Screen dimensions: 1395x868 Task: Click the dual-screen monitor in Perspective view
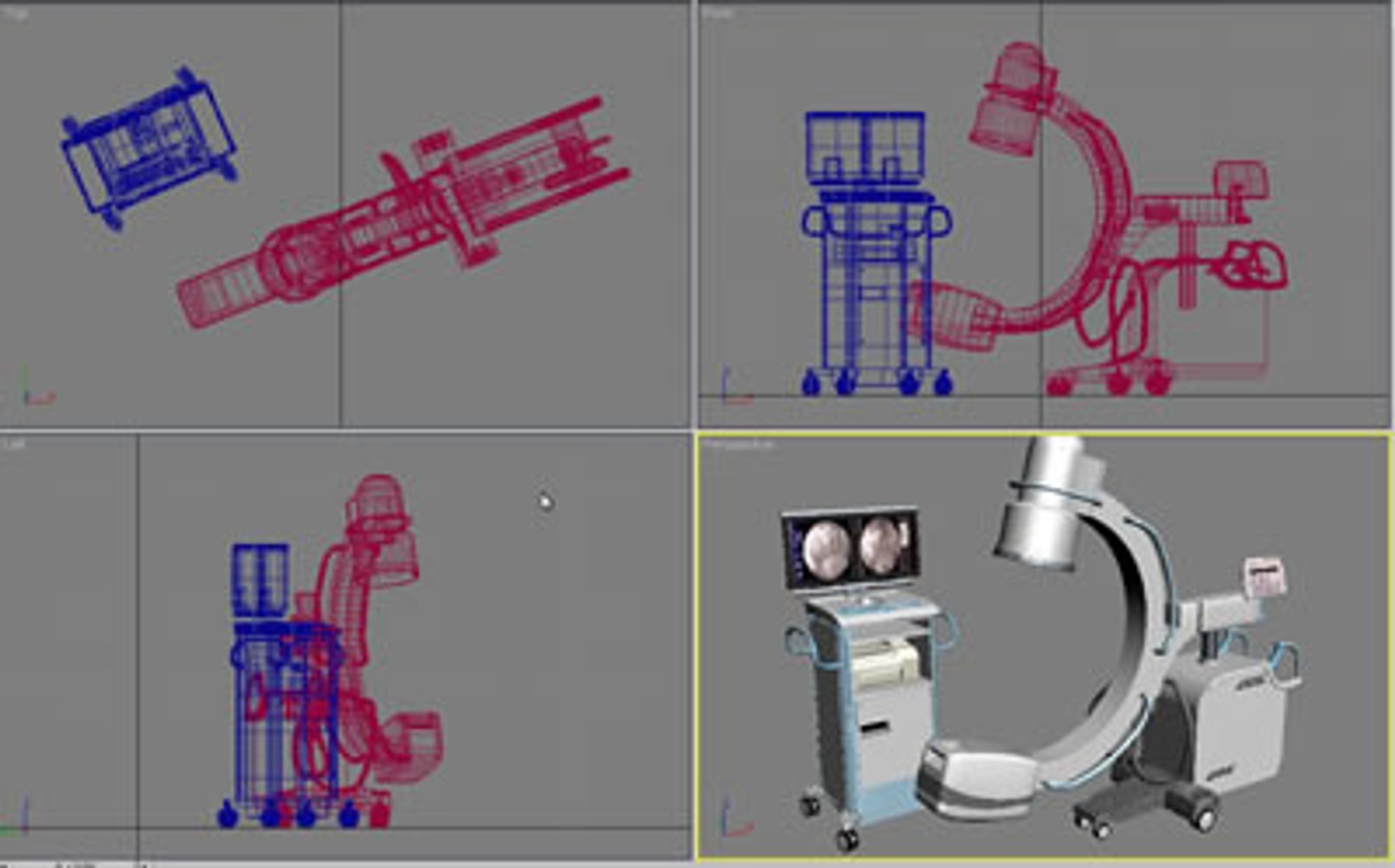pos(851,548)
